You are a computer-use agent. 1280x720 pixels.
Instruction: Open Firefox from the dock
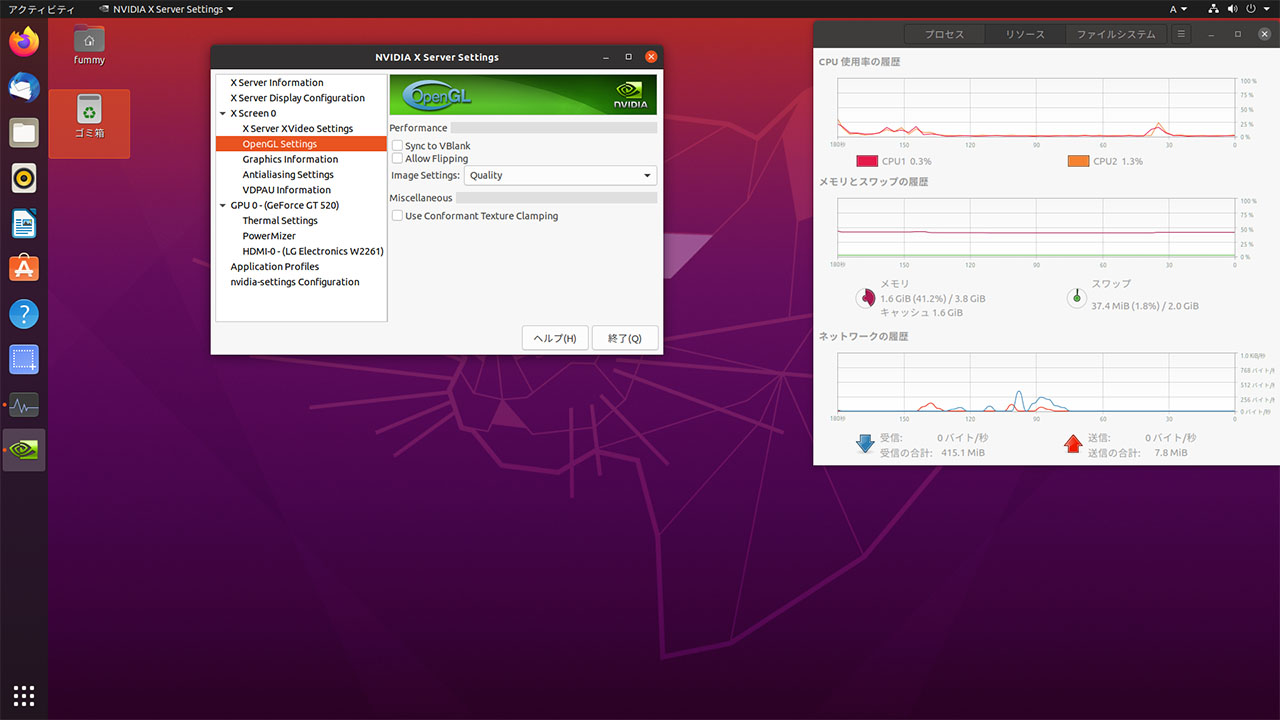[24, 42]
